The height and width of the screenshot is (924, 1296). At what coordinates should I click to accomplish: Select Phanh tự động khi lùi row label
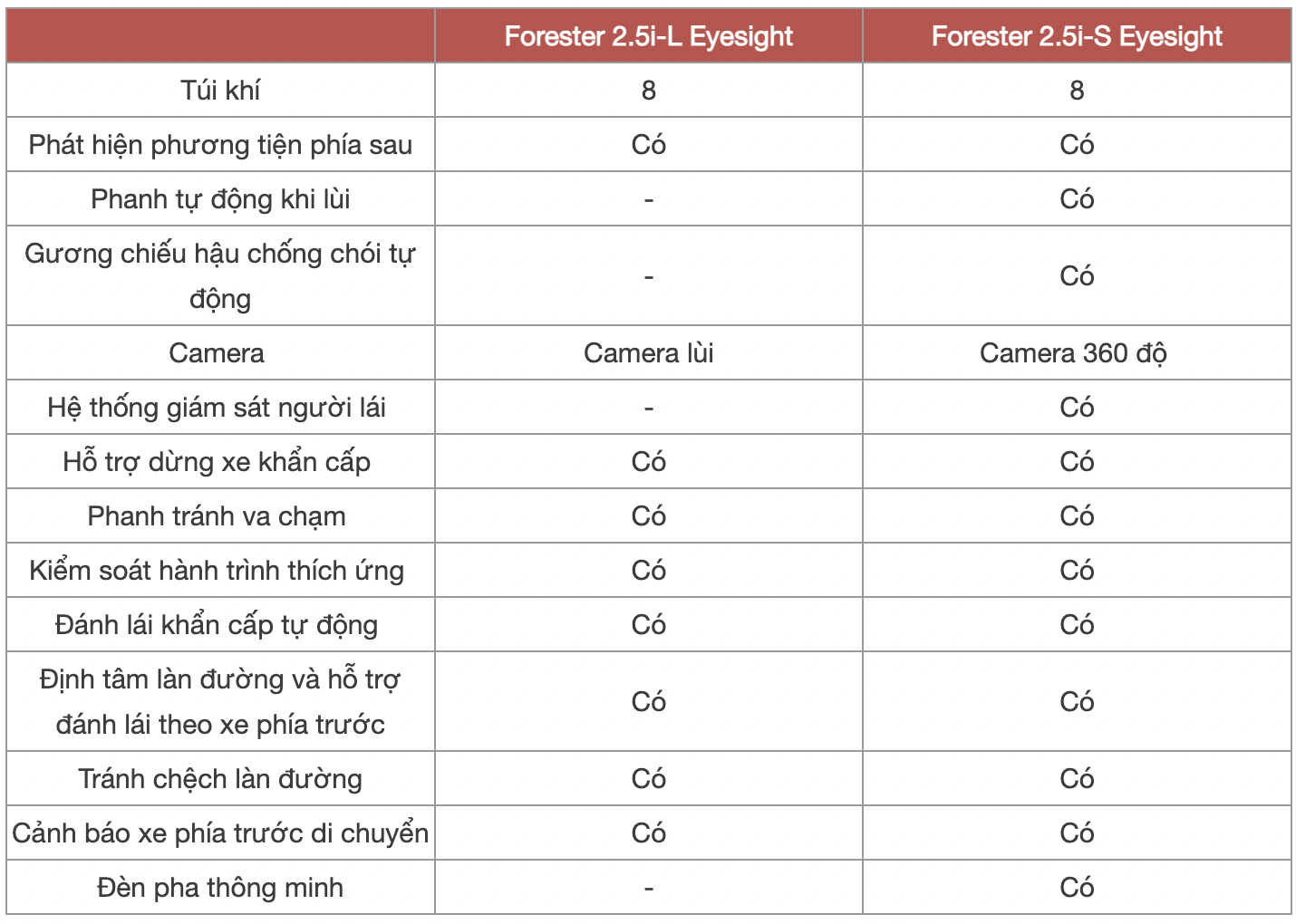coord(220,199)
